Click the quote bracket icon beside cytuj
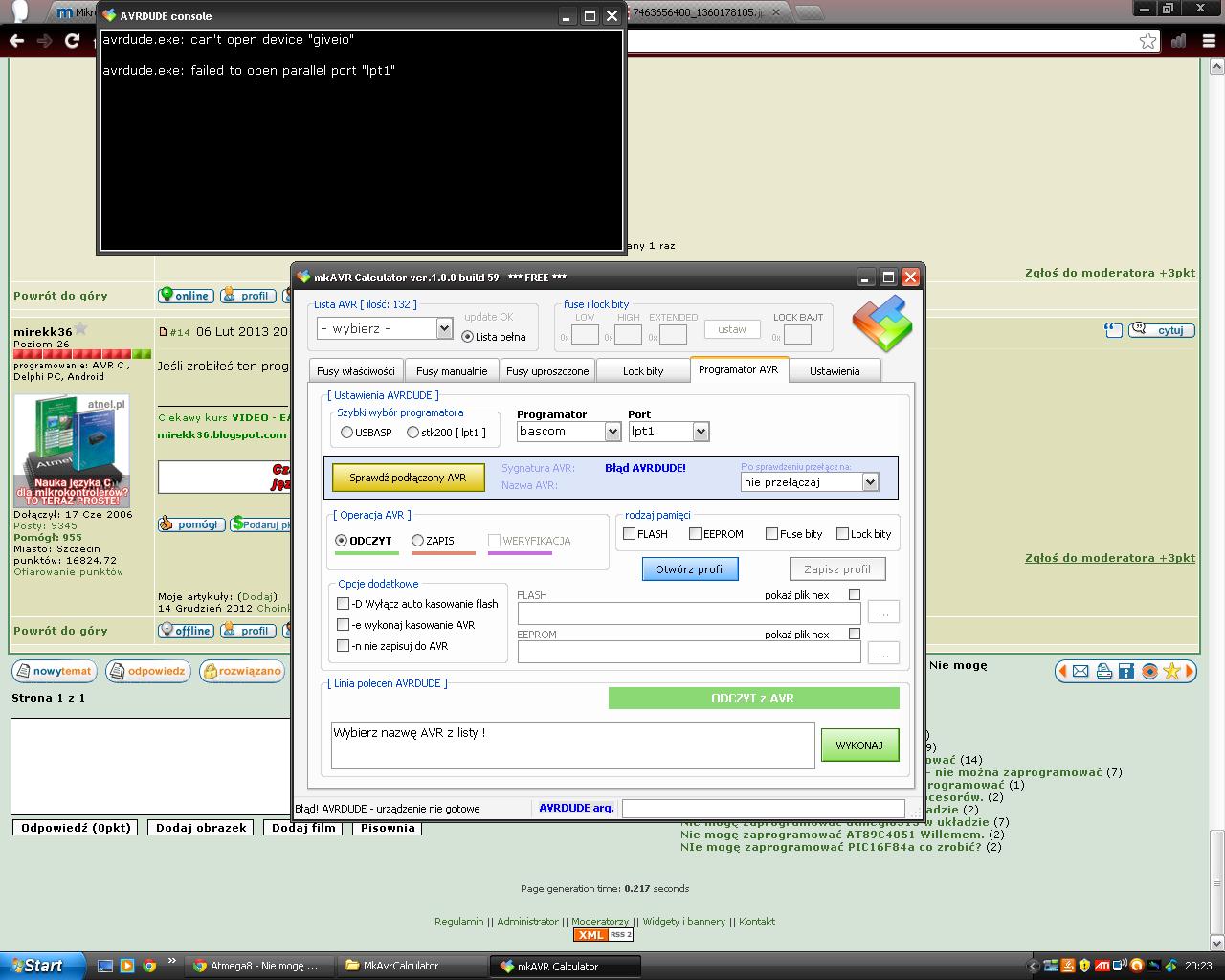The height and width of the screenshot is (980, 1225). (1113, 330)
